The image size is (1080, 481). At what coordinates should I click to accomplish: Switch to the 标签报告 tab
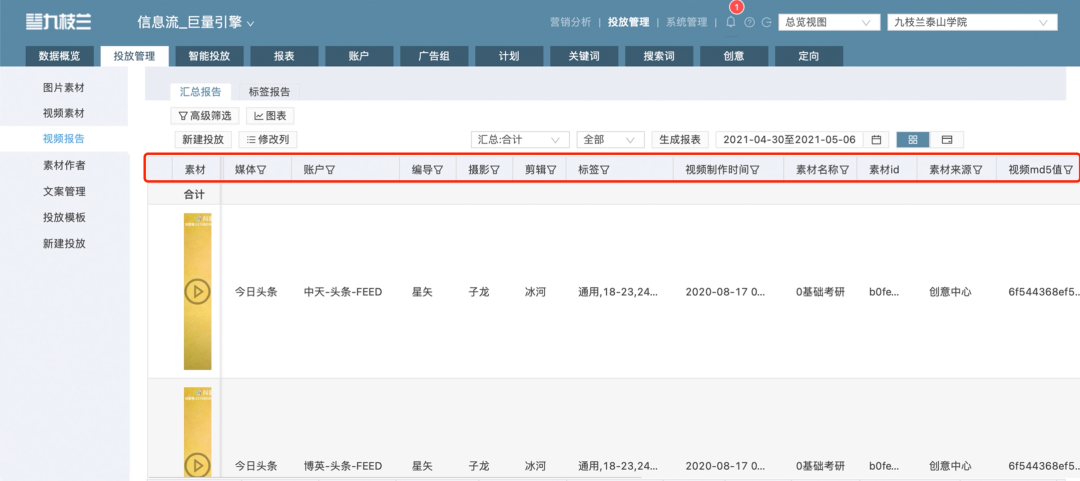(x=269, y=92)
